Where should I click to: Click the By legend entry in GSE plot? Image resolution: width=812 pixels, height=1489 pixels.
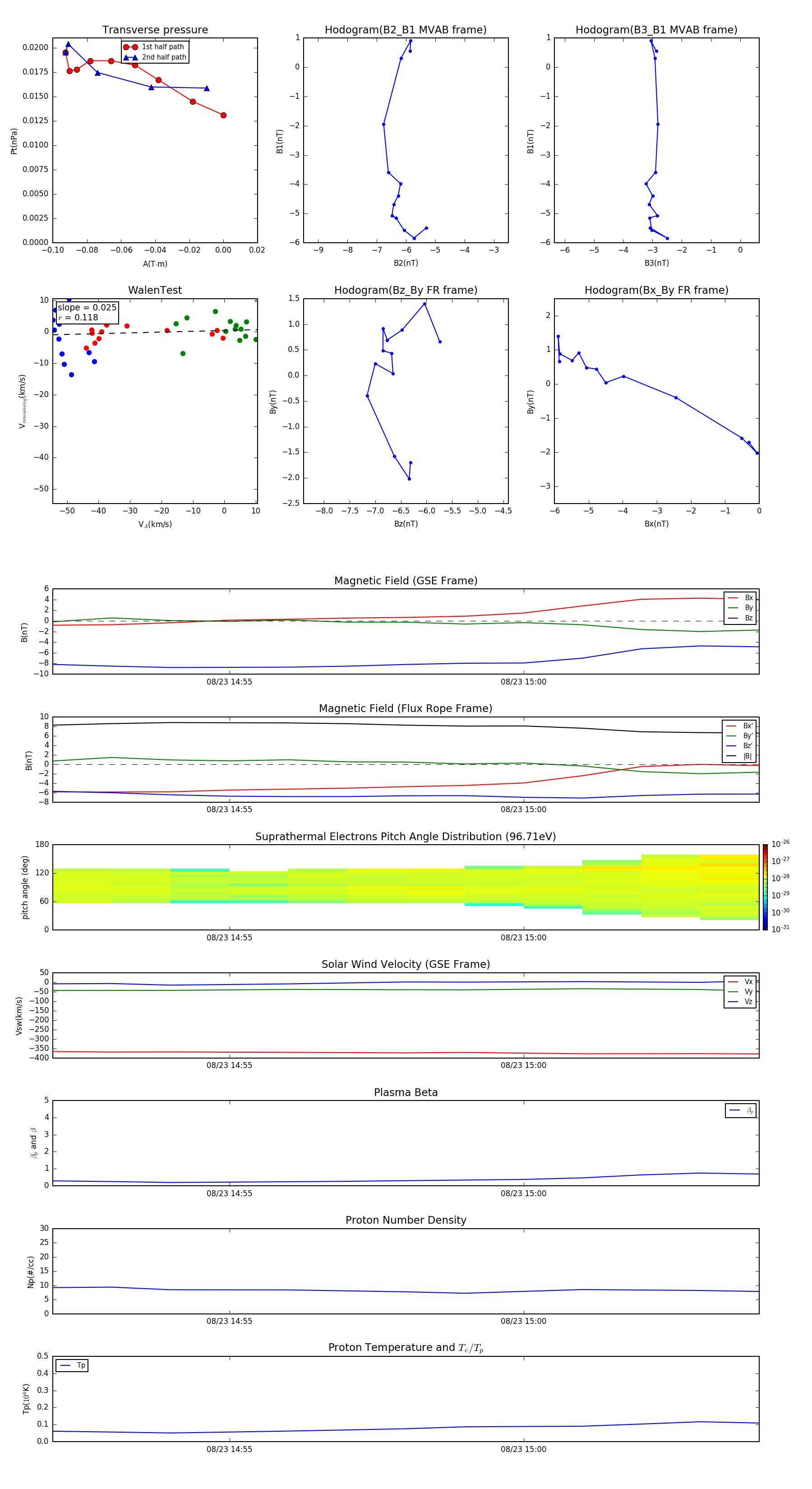tap(741, 607)
